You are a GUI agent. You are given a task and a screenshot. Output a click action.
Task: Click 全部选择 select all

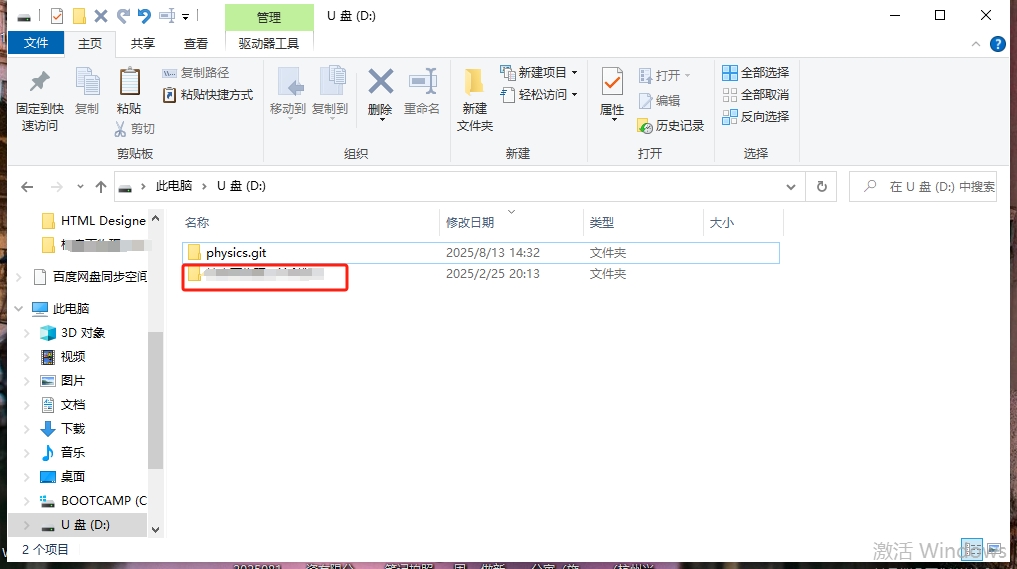click(756, 73)
